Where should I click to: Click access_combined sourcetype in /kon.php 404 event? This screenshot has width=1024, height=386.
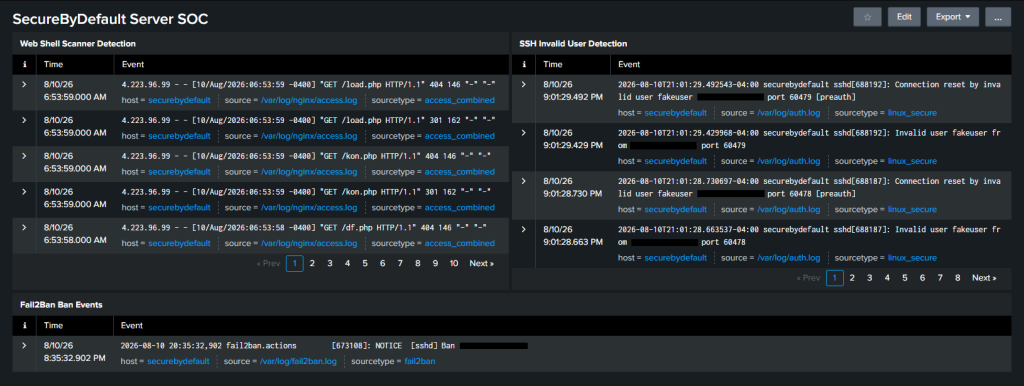(x=459, y=172)
